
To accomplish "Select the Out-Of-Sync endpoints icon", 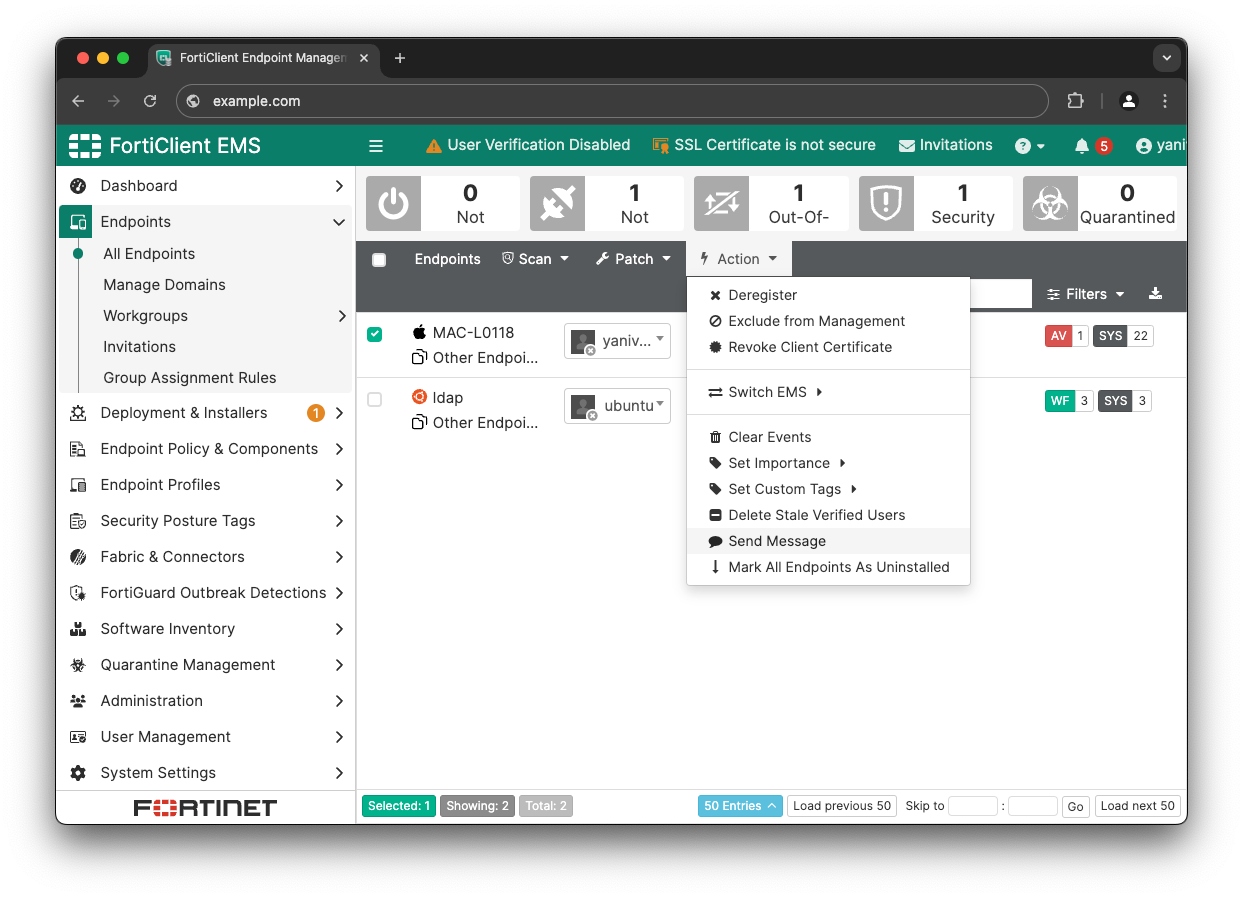I will (x=721, y=203).
